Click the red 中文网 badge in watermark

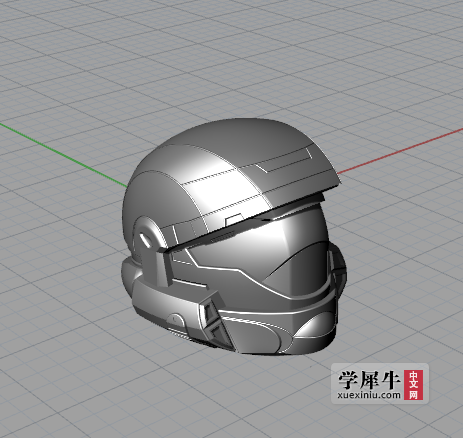pyautogui.click(x=413, y=385)
